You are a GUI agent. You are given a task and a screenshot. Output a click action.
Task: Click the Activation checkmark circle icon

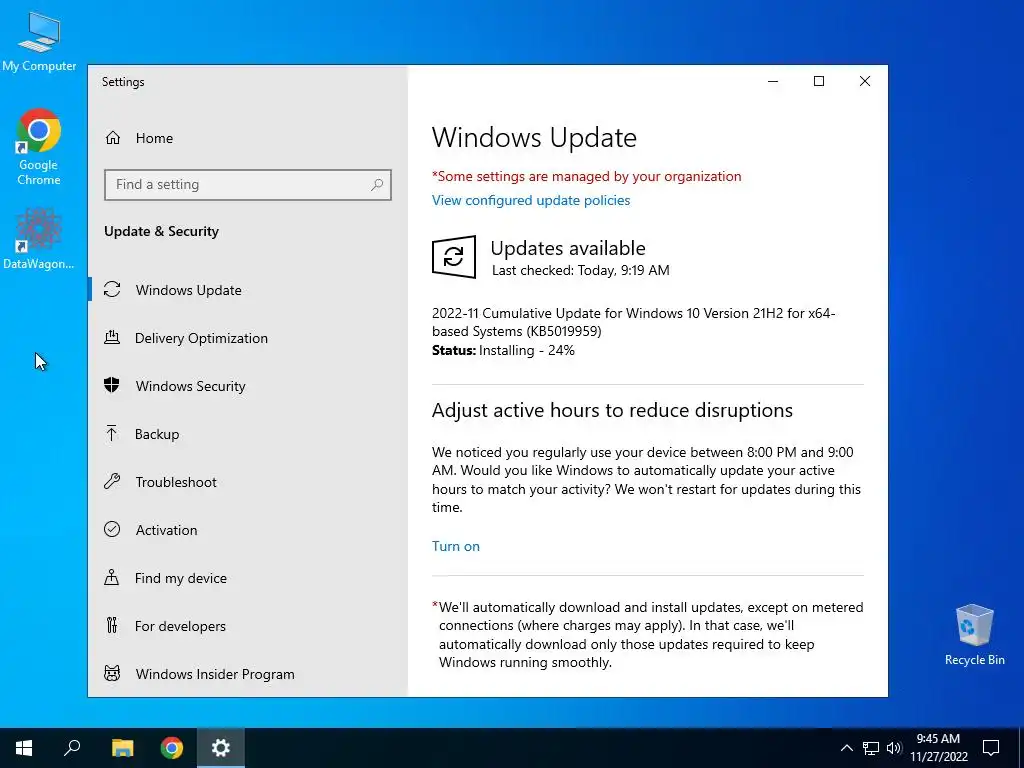coord(112,529)
